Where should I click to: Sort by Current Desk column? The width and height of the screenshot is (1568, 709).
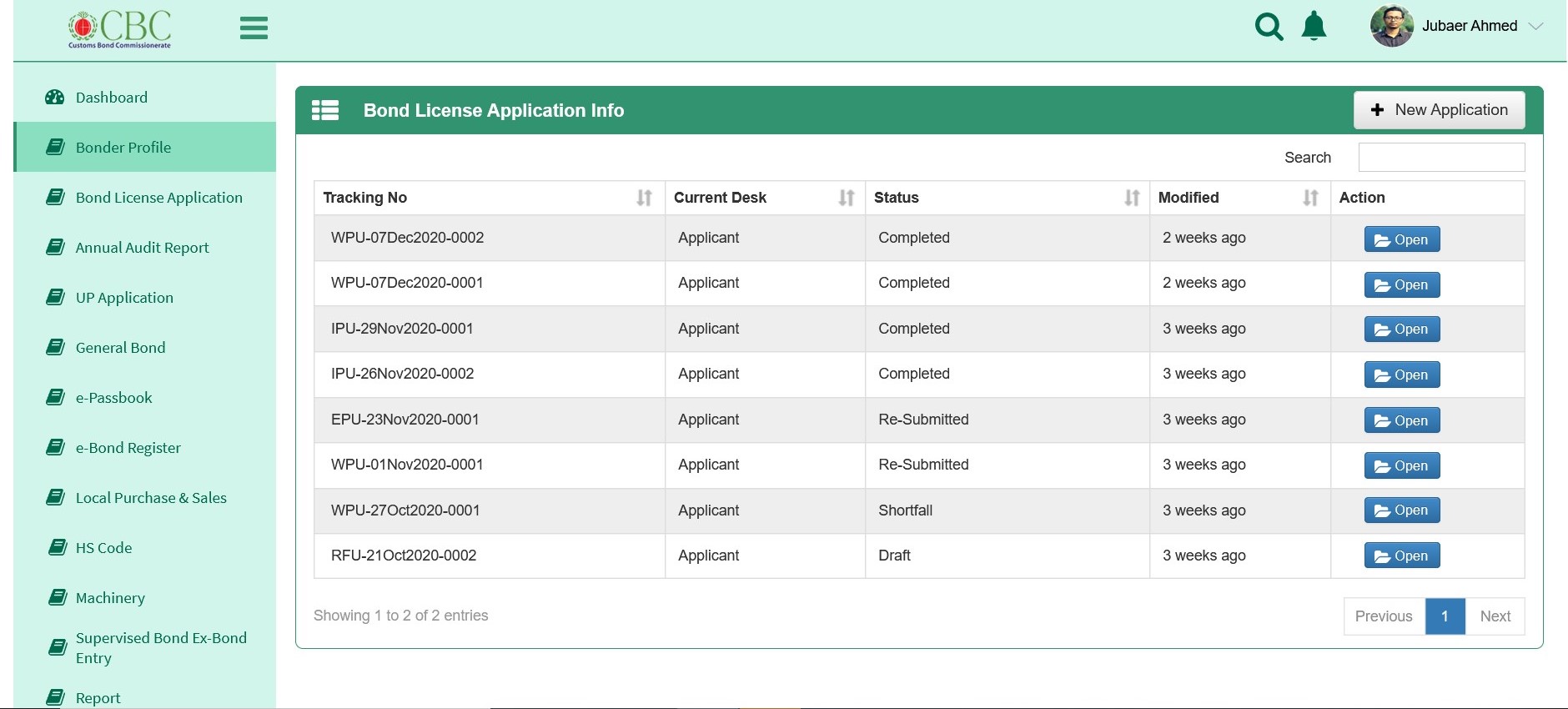(x=765, y=198)
